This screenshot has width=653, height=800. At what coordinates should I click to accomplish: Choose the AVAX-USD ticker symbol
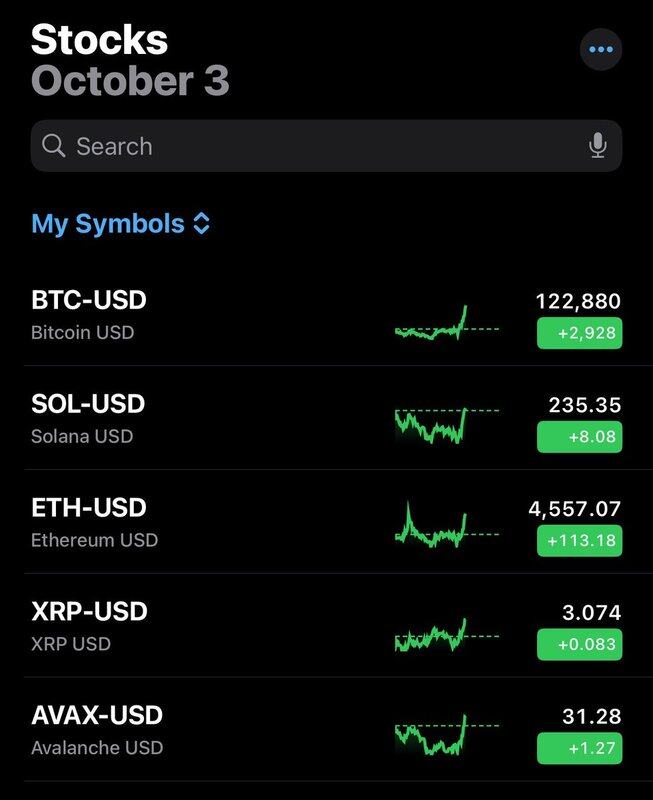coord(97,716)
